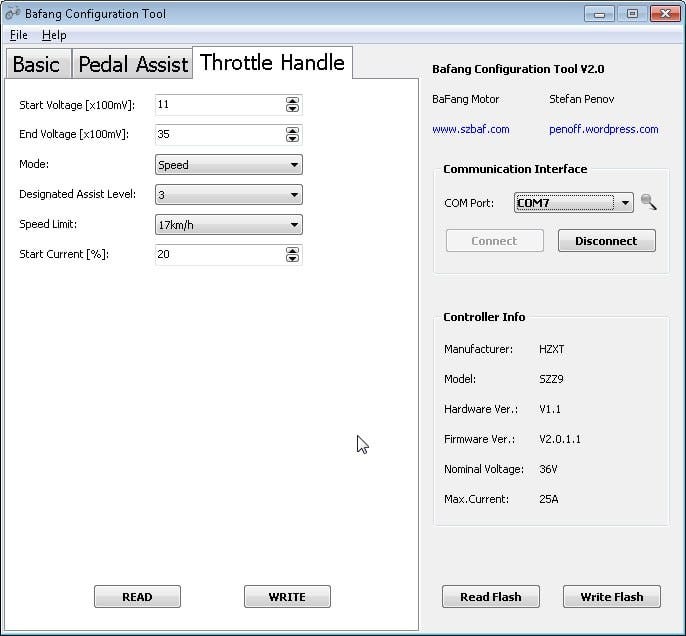Increase Start Current with up arrow
This screenshot has width=686, height=636.
(x=292, y=250)
